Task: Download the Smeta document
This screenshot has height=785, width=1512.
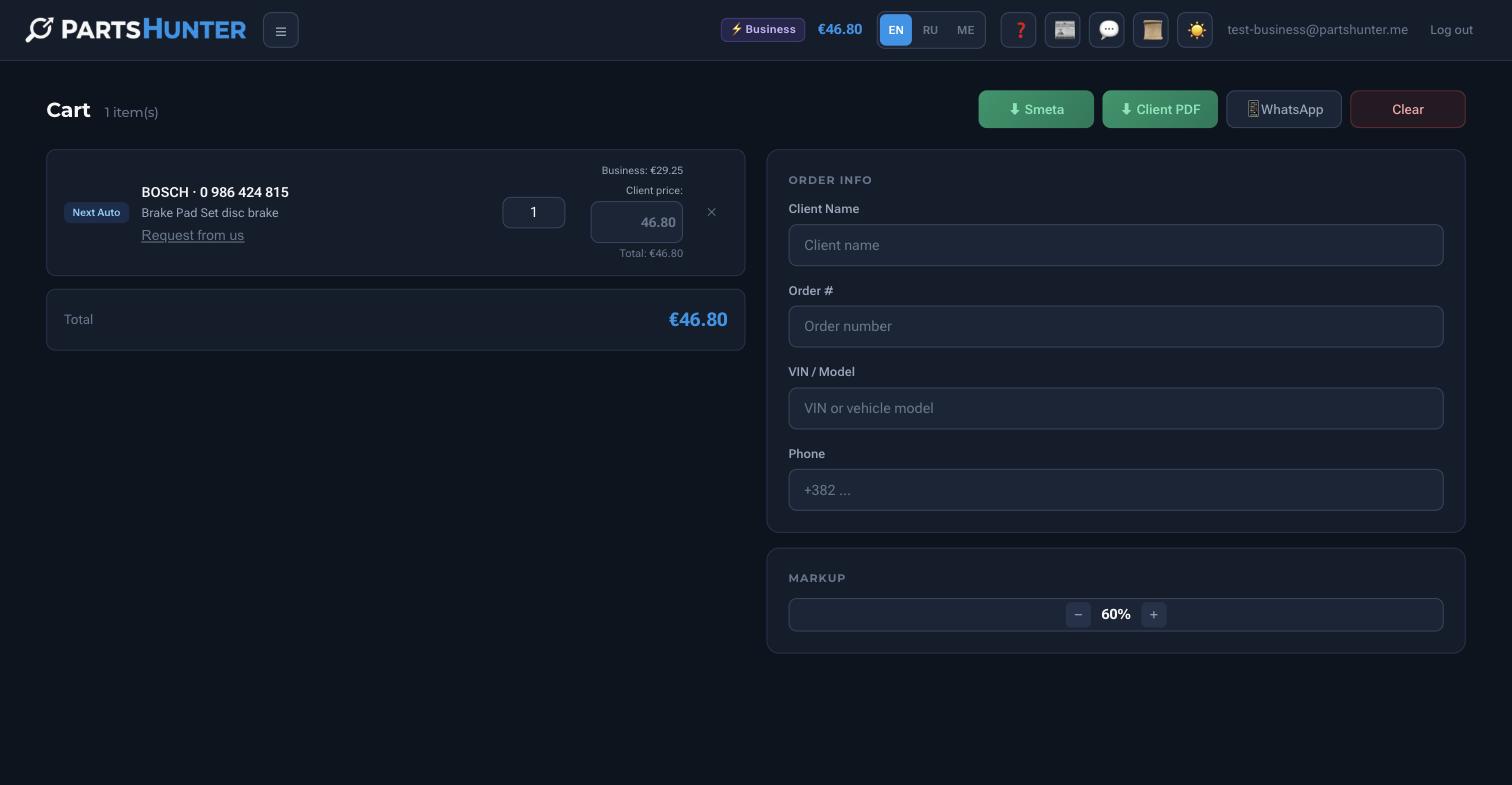Action: coord(1036,109)
